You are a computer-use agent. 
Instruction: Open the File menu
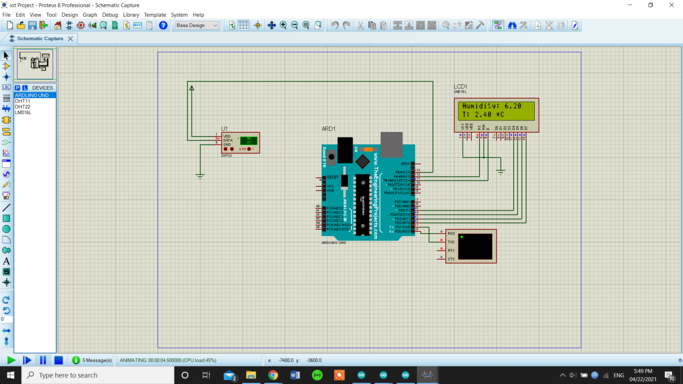click(7, 15)
